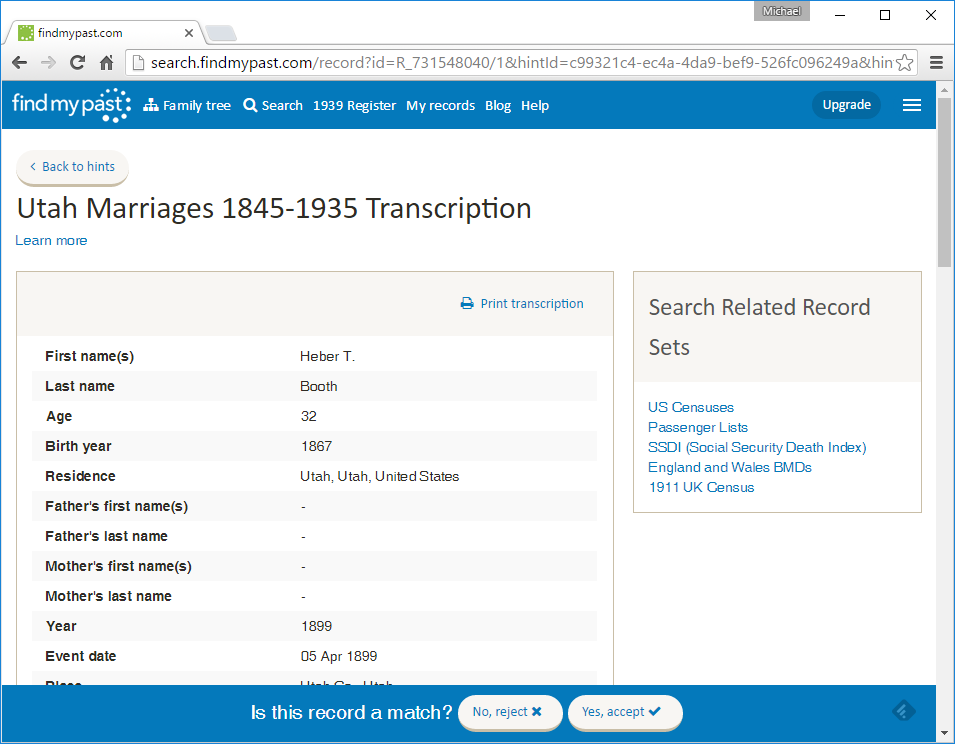Open a new browser tab
Viewport: 955px width, 744px height.
(x=220, y=33)
